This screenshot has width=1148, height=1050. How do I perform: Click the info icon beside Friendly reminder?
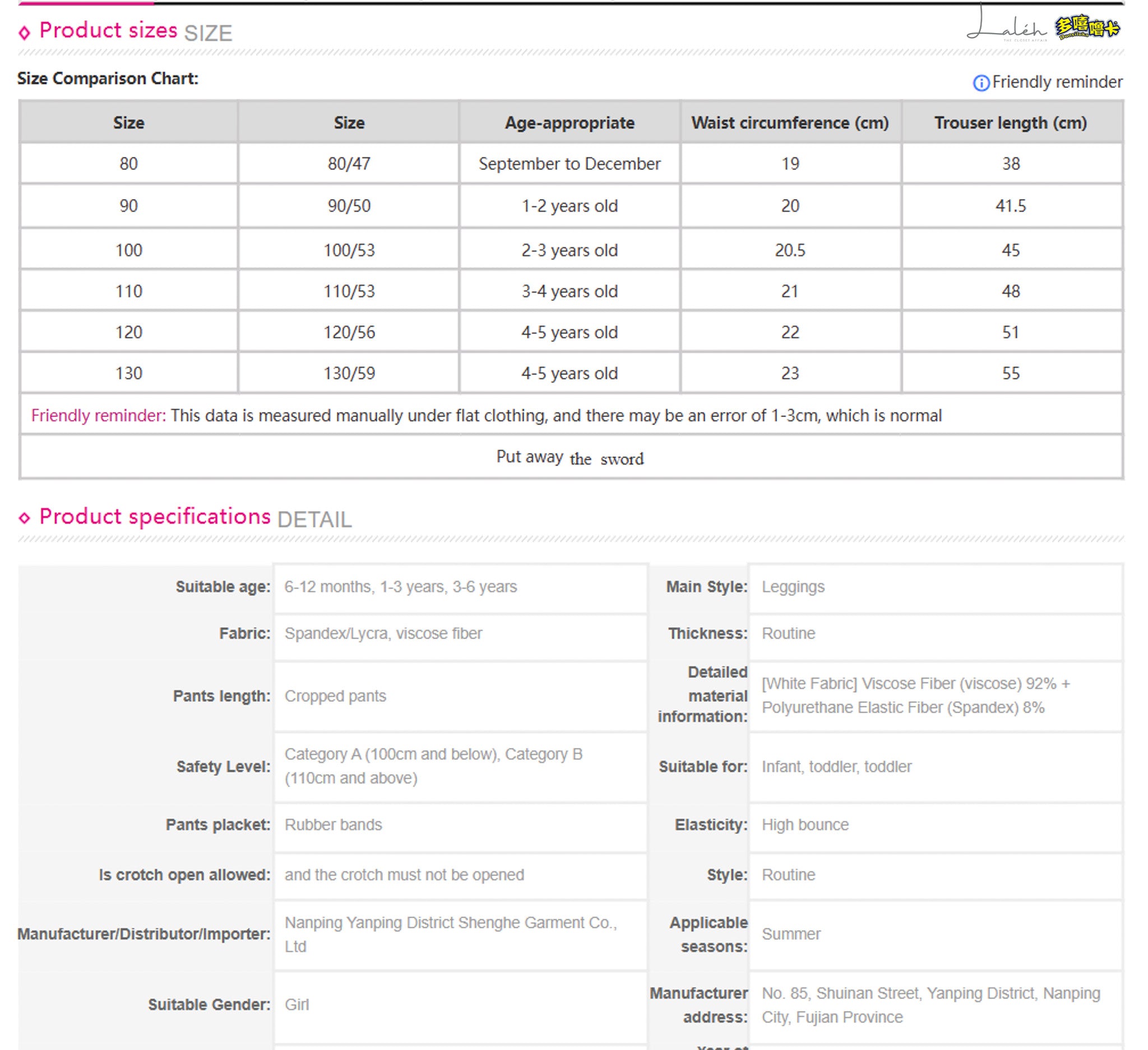coord(980,83)
